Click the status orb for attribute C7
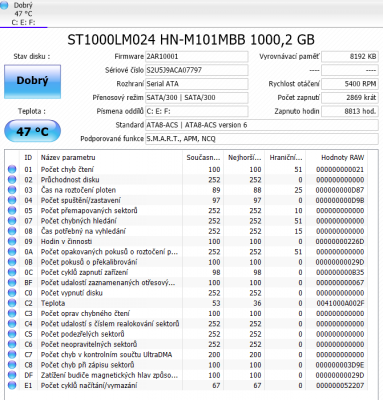Image resolution: width=383 pixels, height=400 pixels. pyautogui.click(x=12, y=354)
